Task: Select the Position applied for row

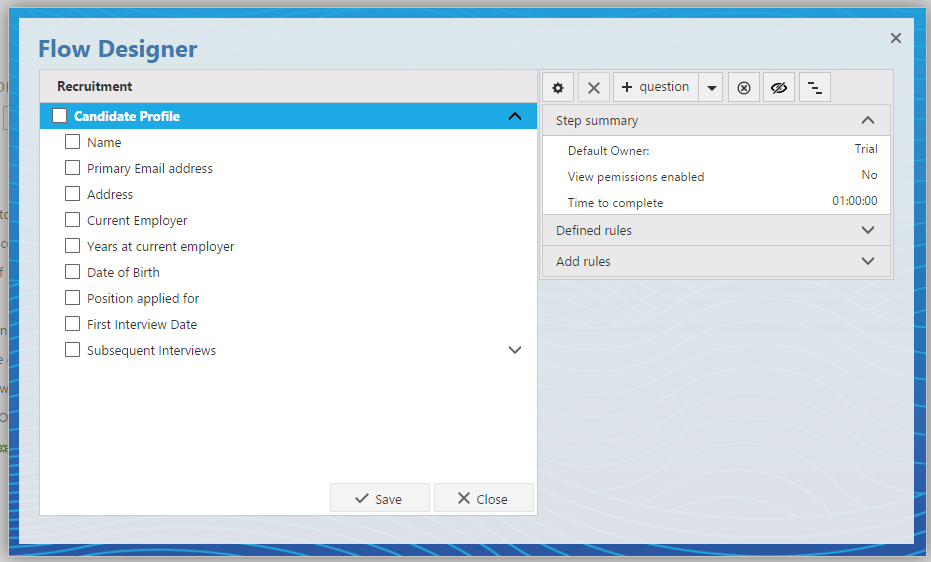Action: pos(289,299)
